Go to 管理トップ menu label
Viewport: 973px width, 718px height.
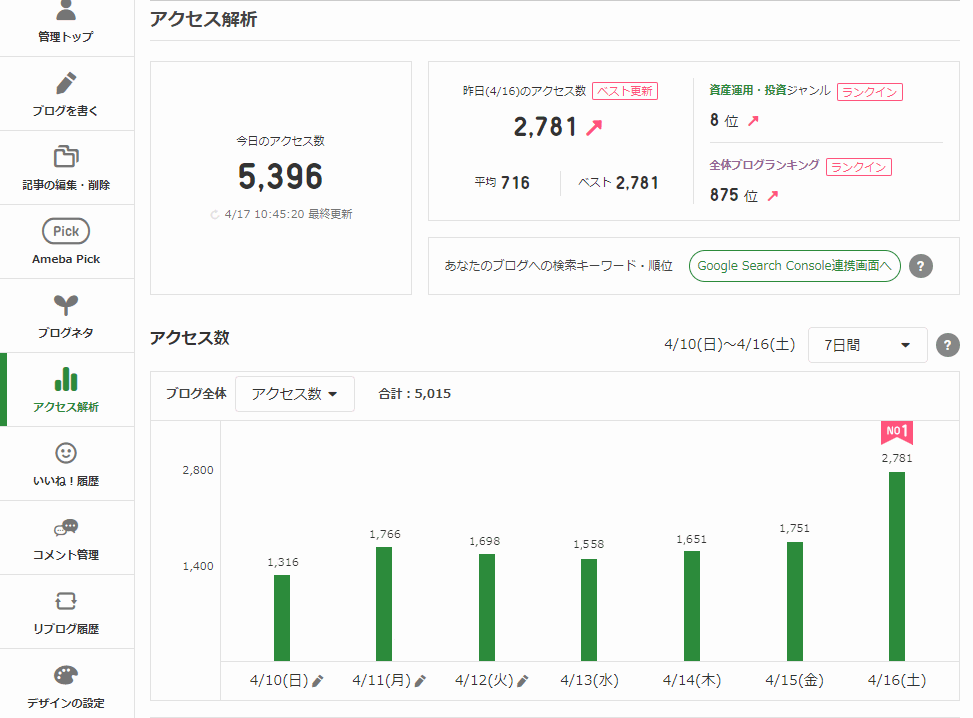(x=66, y=37)
